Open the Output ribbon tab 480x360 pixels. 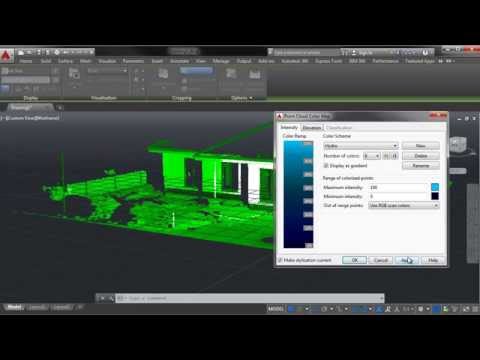click(x=244, y=61)
